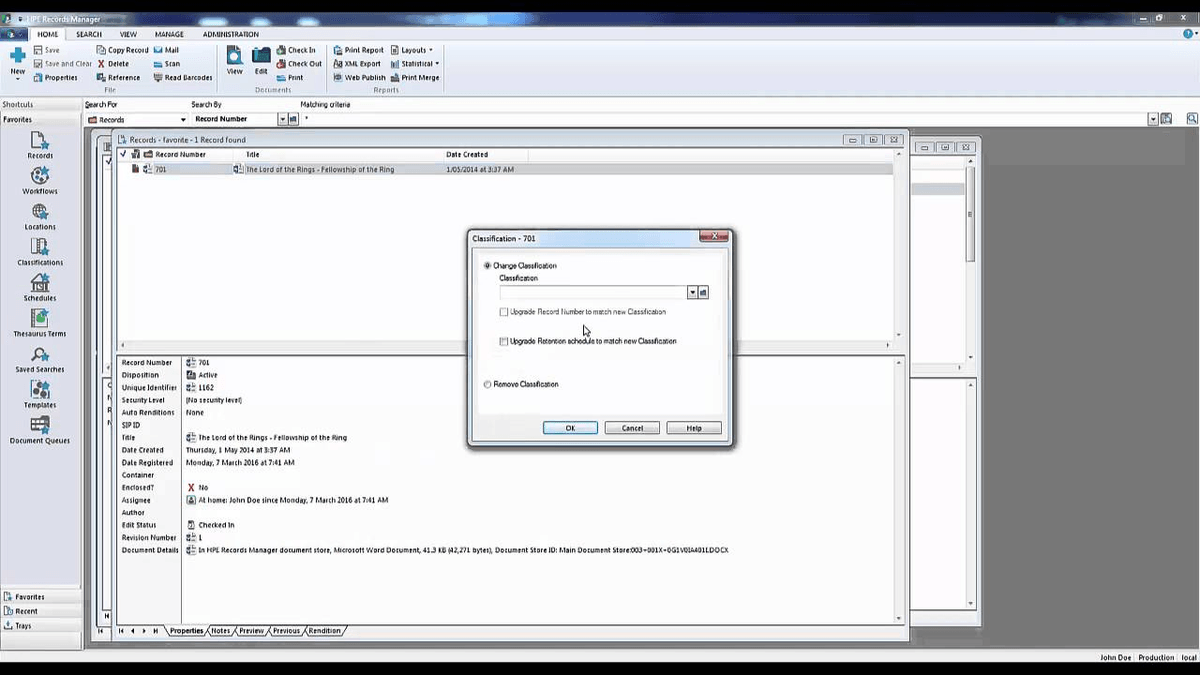1200x675 pixels.
Task: Open the matching criteria dropdown at right
Action: click(x=1153, y=119)
